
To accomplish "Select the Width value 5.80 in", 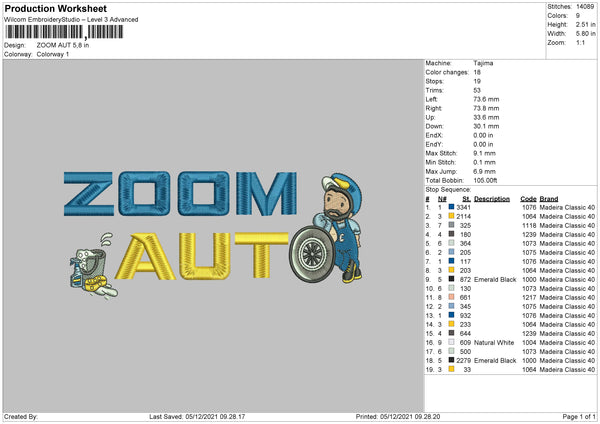I will pyautogui.click(x=585, y=34).
